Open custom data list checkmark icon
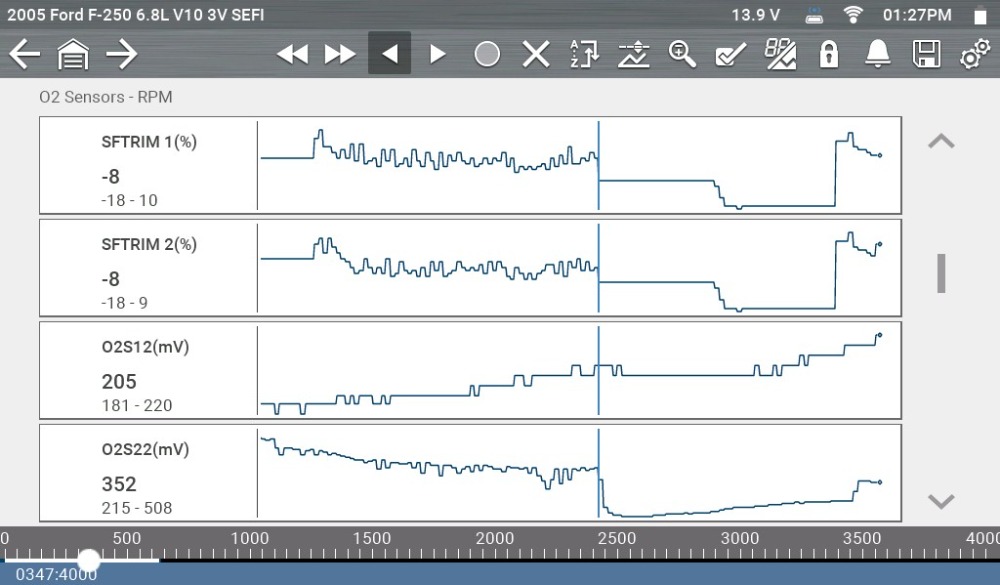 (731, 54)
